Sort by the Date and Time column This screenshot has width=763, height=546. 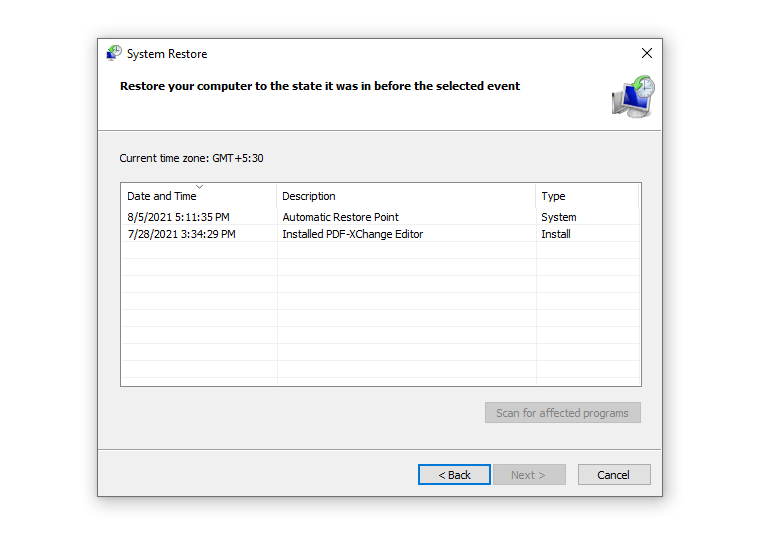[162, 197]
